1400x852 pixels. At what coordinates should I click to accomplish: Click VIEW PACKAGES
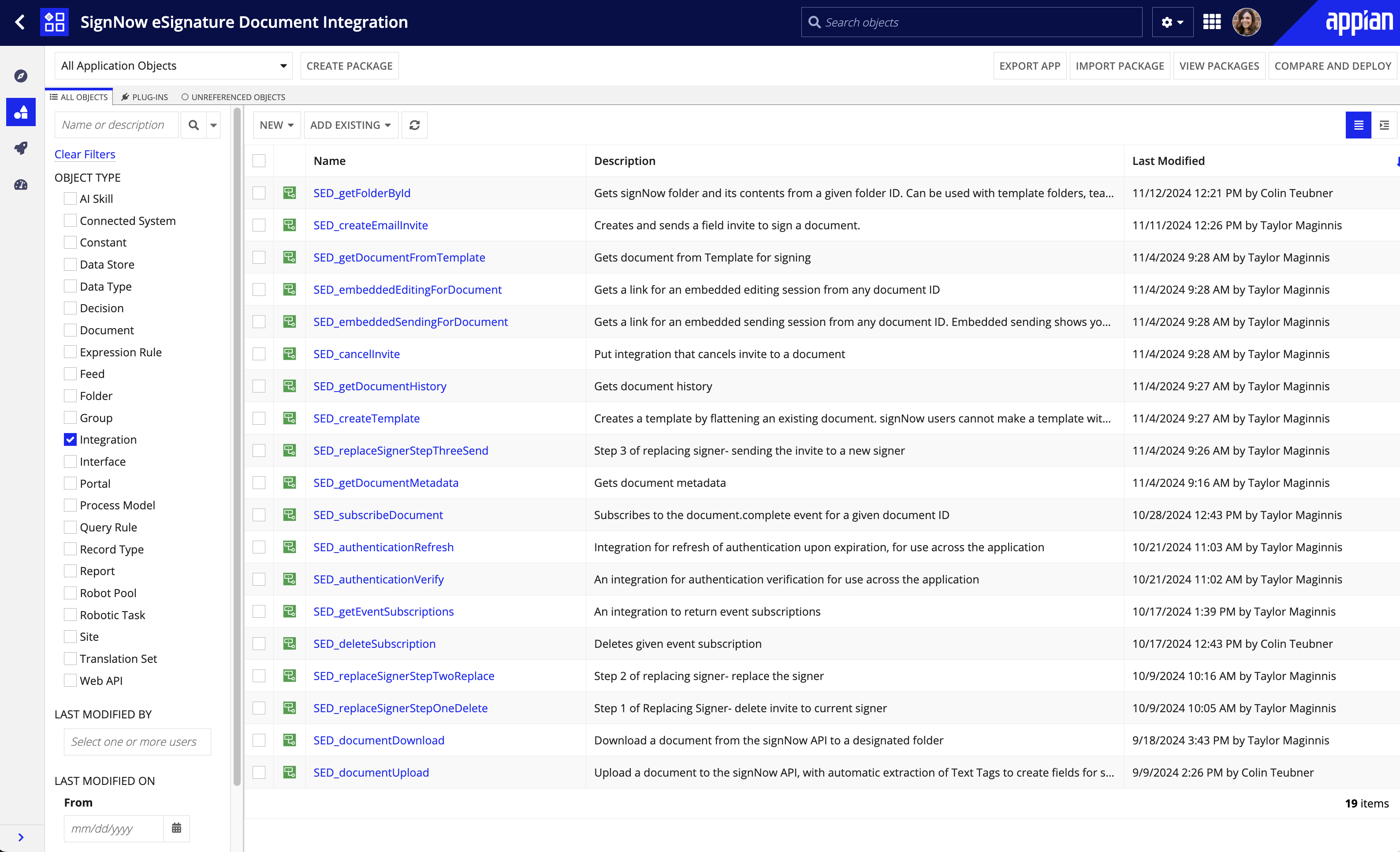1219,66
